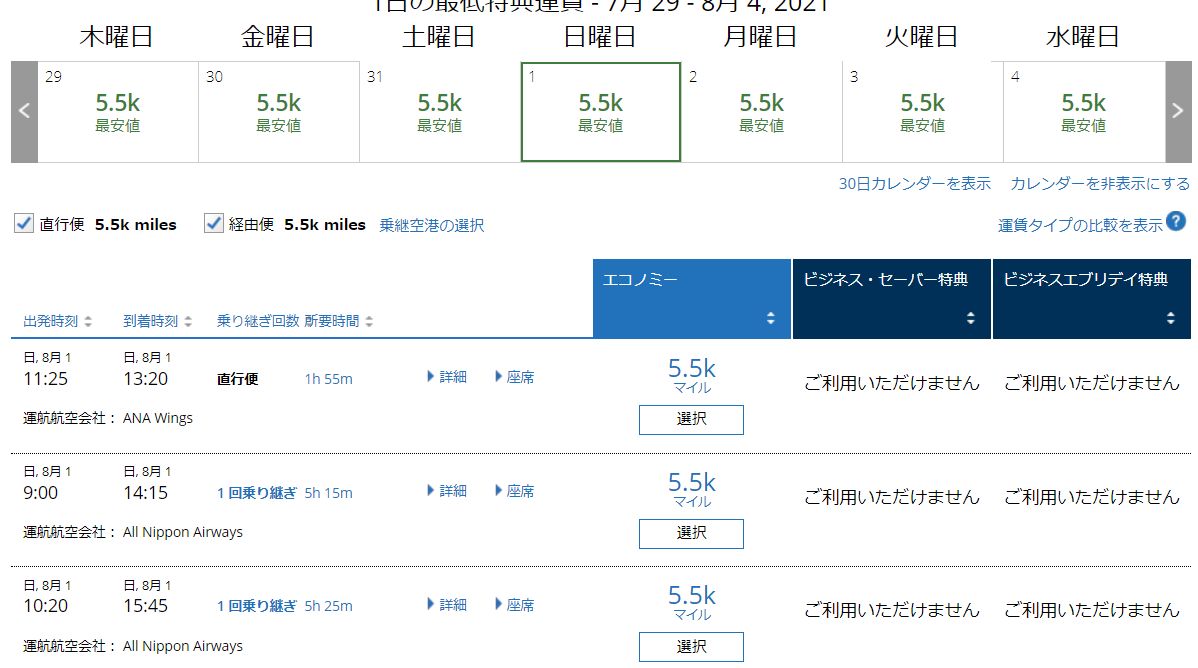Click 選択 button for the 9:00 flight
Image resolution: width=1198 pixels, height=668 pixels.
(691, 533)
